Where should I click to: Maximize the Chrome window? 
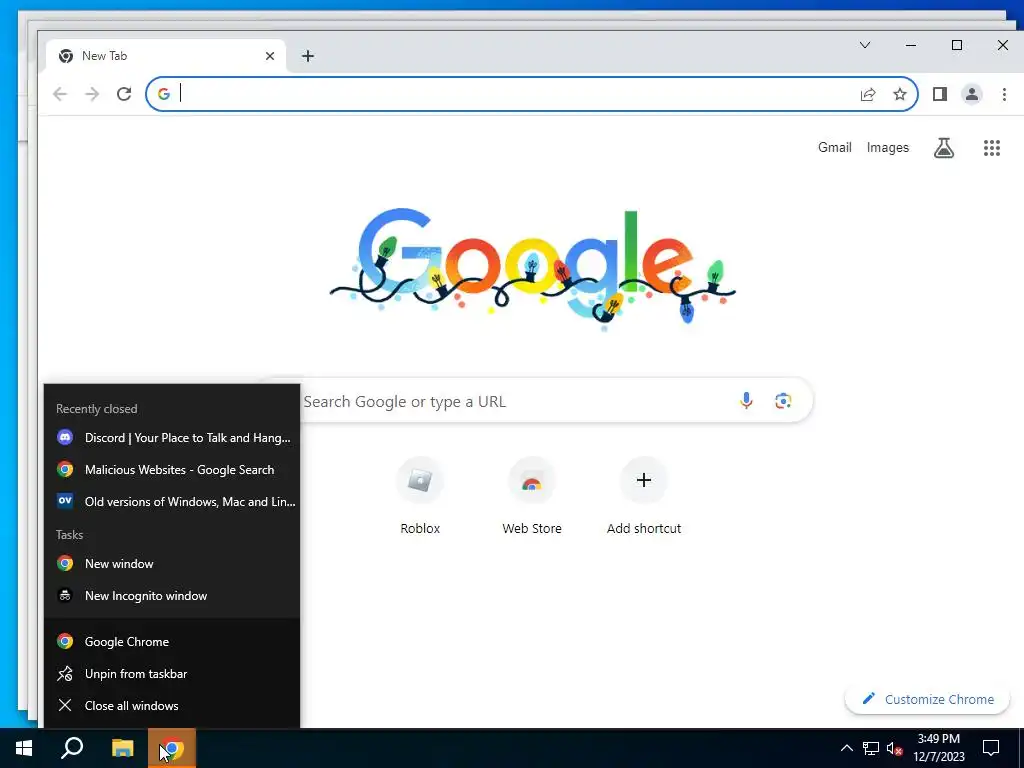(x=957, y=45)
